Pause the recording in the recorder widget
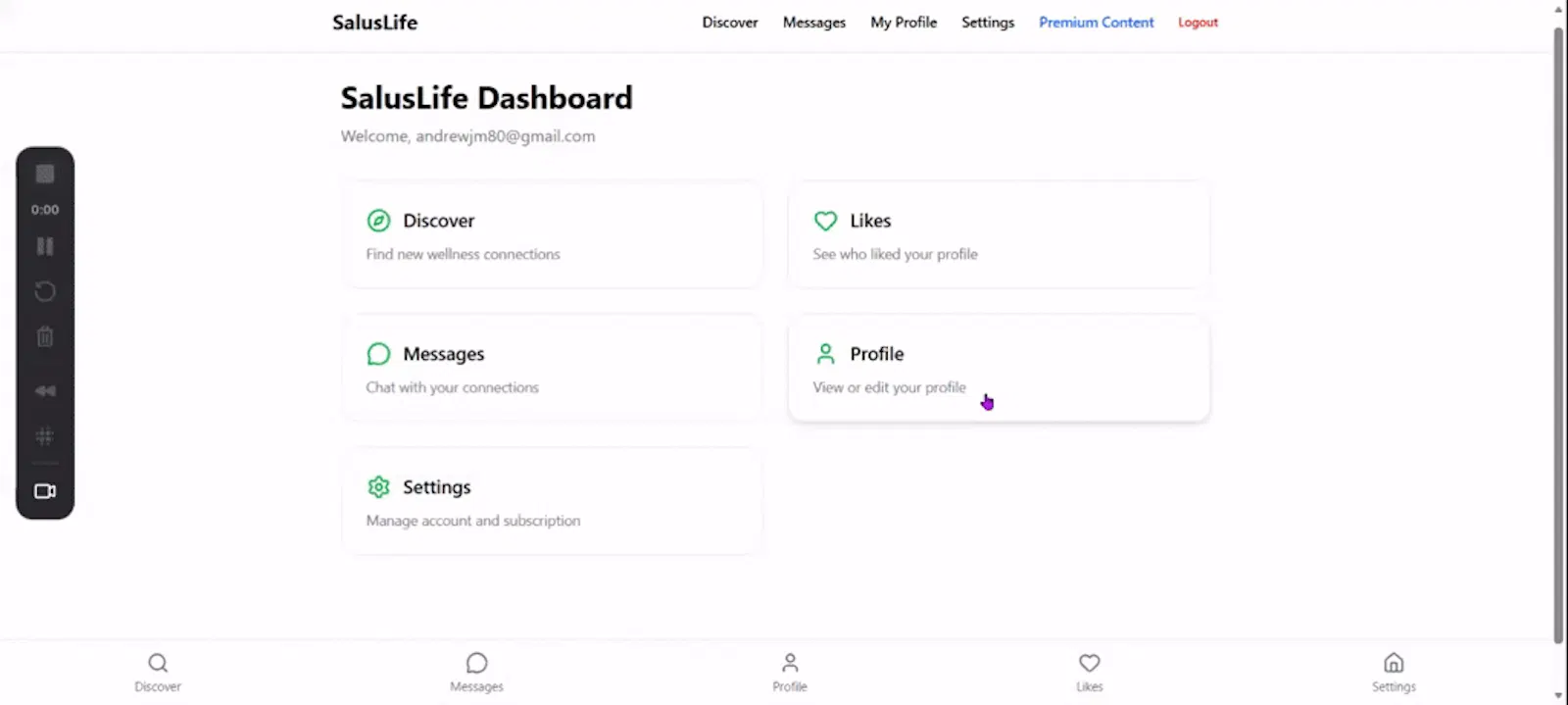Image resolution: width=1568 pixels, height=705 pixels. coord(45,246)
